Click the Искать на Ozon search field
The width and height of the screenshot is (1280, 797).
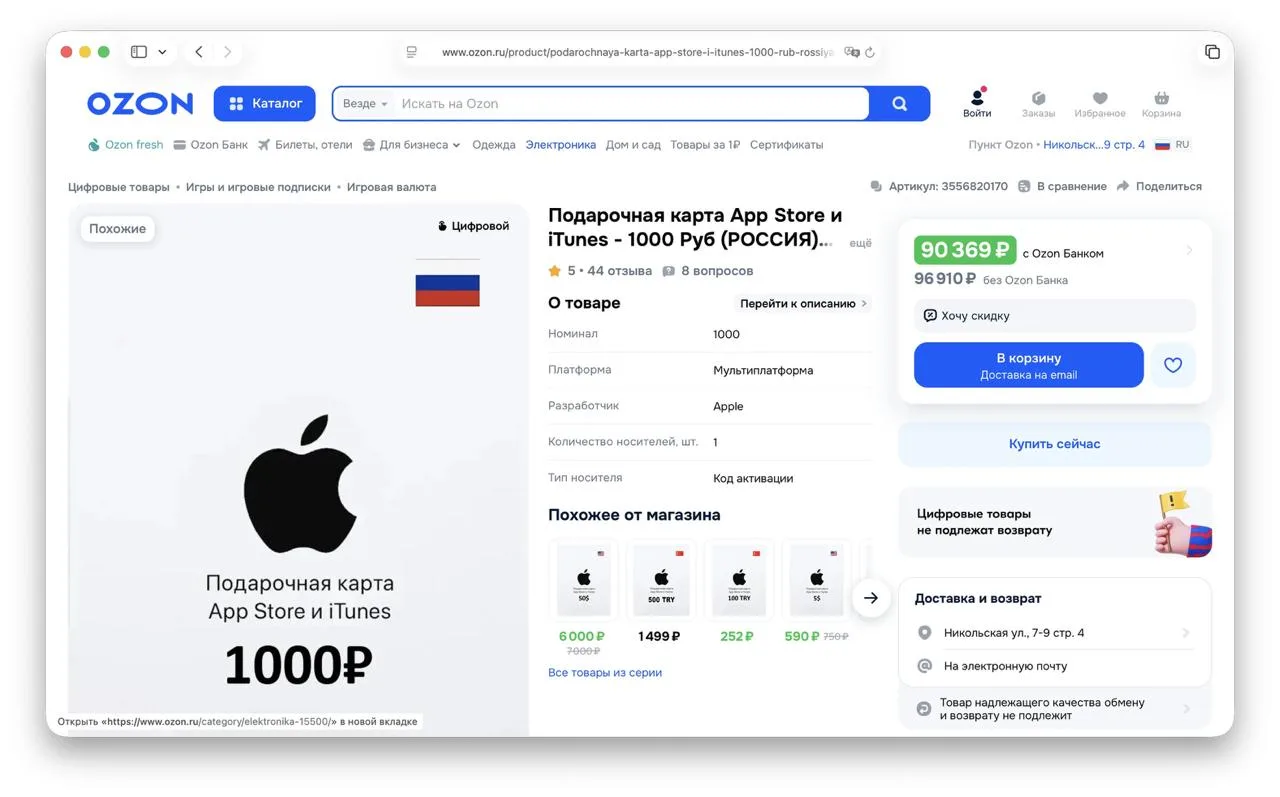click(x=630, y=104)
